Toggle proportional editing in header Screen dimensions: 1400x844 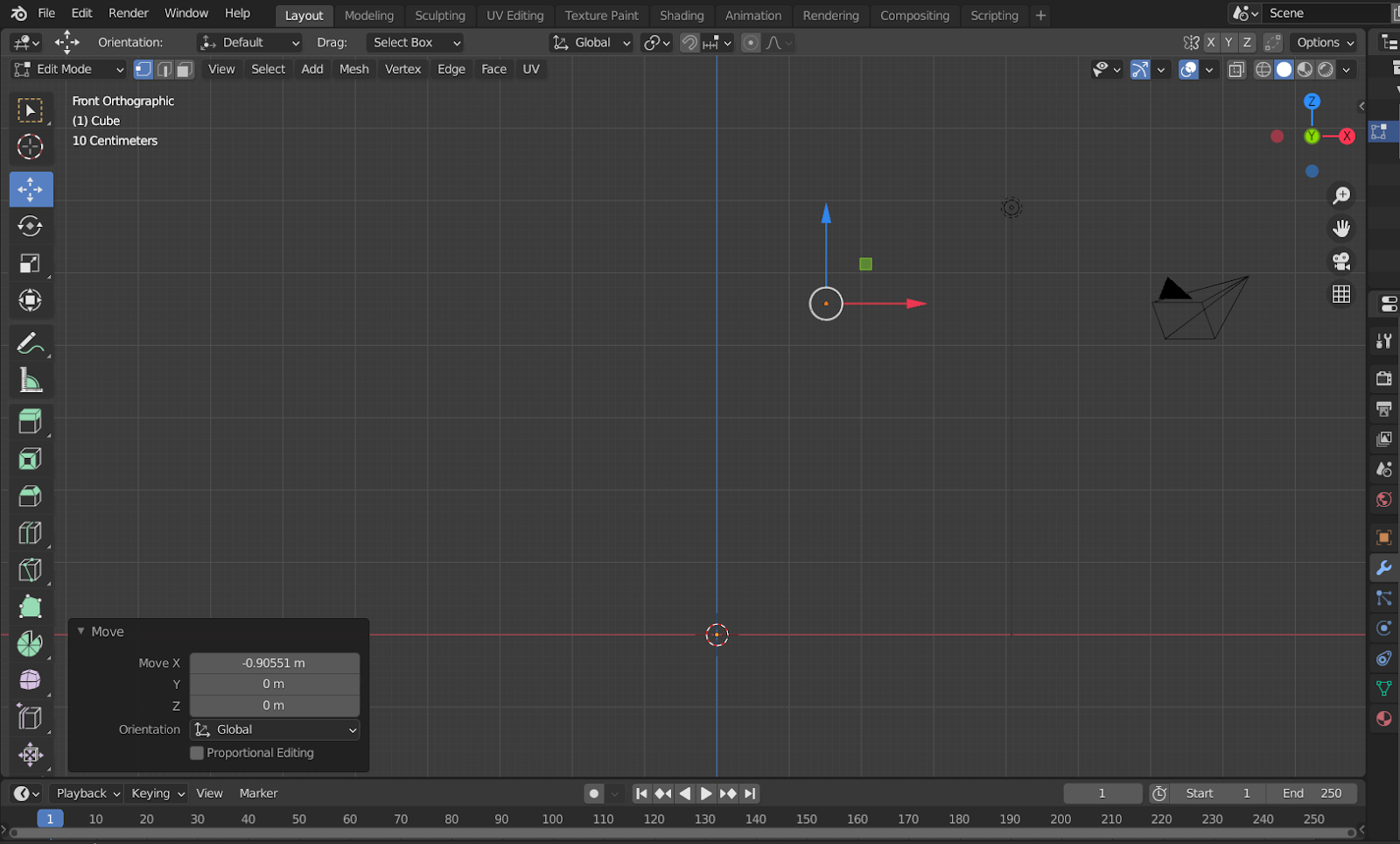pos(751,43)
